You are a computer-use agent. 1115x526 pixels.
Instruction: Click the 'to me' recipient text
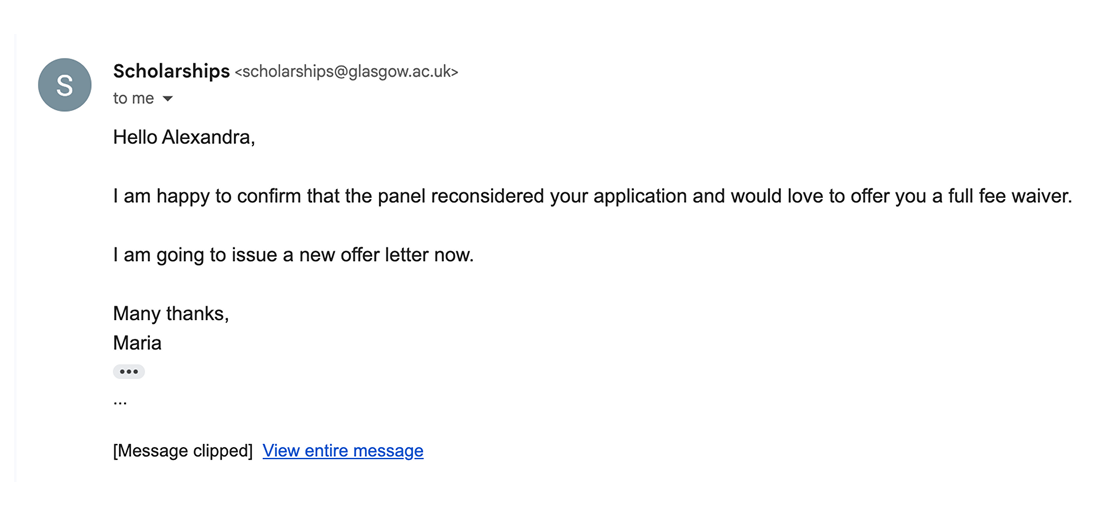pyautogui.click(x=133, y=98)
